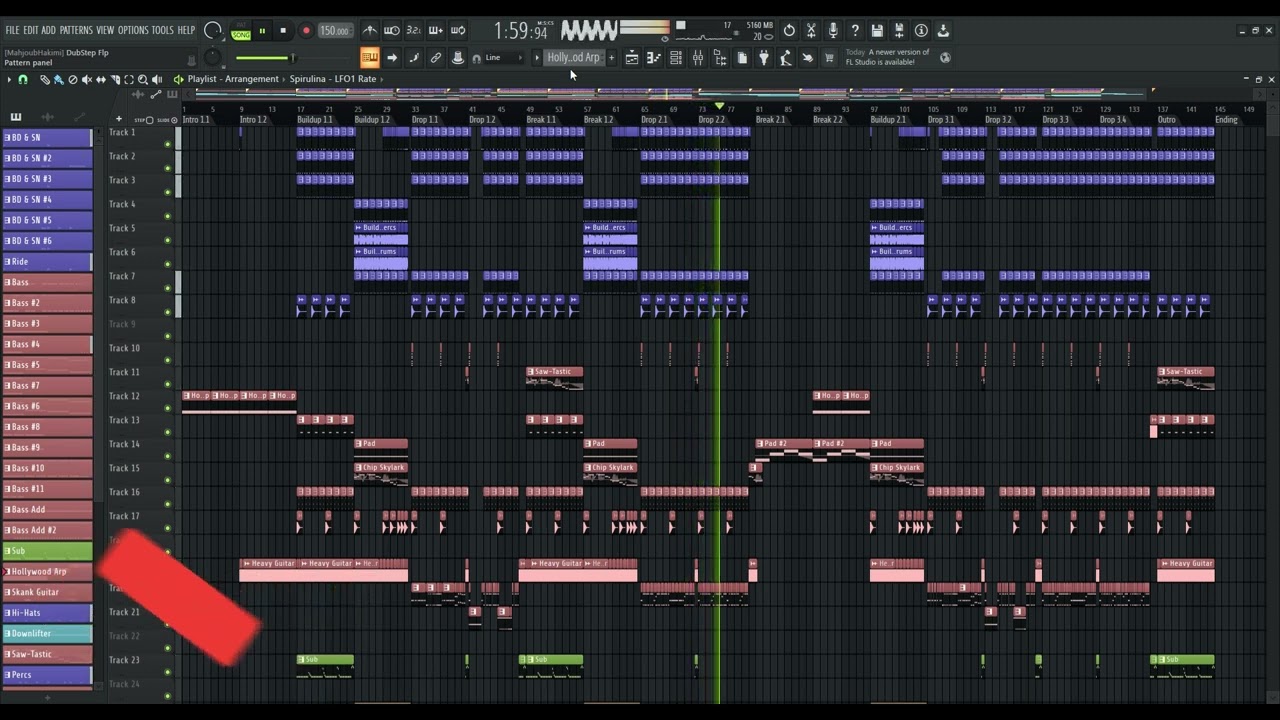The width and height of the screenshot is (1280, 720).
Task: Toggle playlist snap magnet icon
Action: [x=22, y=79]
